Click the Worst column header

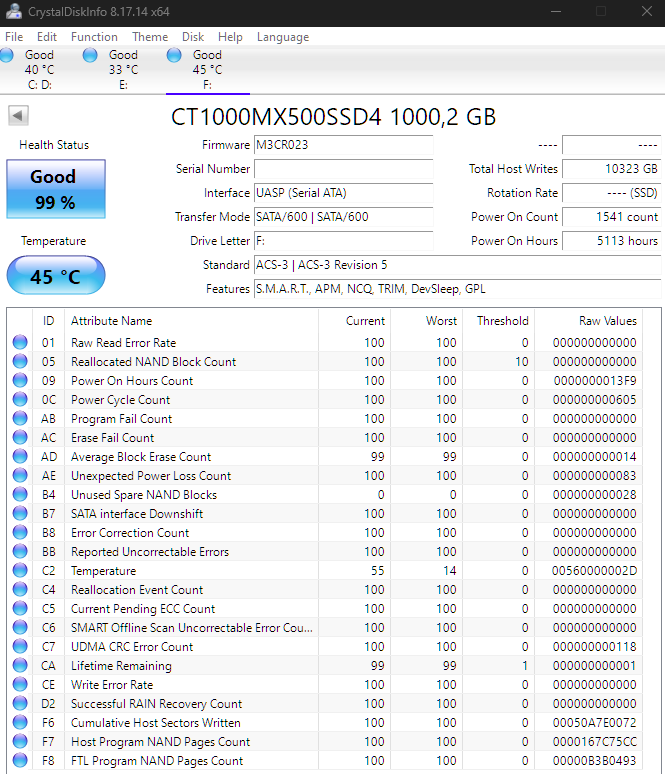click(427, 321)
